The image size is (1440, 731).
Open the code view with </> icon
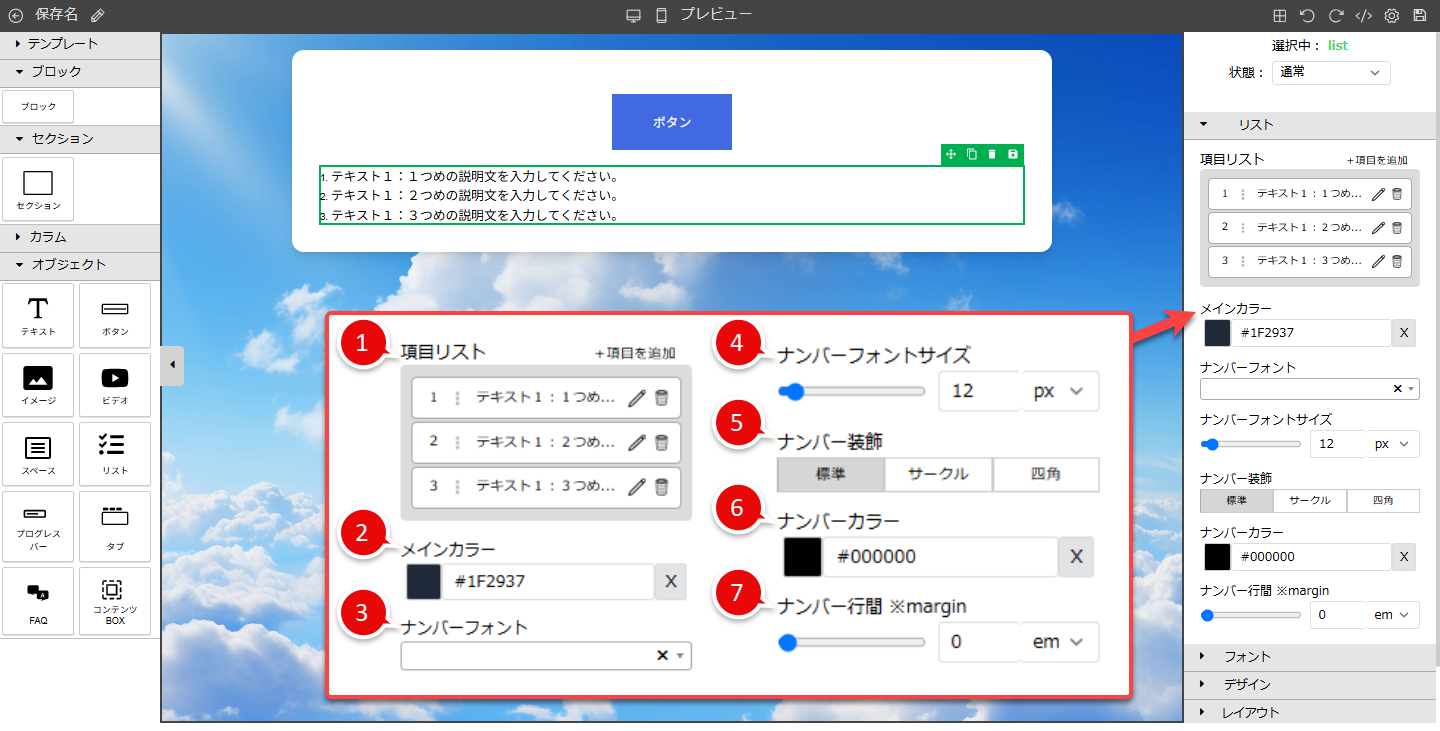pyautogui.click(x=1364, y=15)
